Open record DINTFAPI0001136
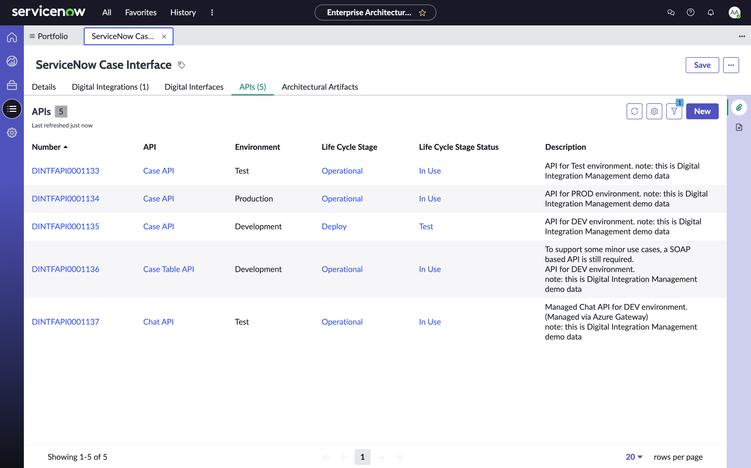The width and height of the screenshot is (751, 468). (x=66, y=269)
